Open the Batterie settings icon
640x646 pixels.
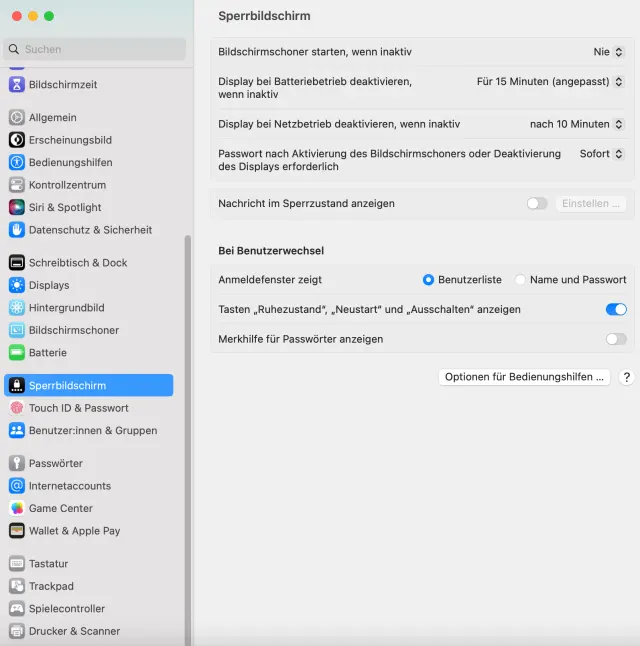pyautogui.click(x=17, y=353)
